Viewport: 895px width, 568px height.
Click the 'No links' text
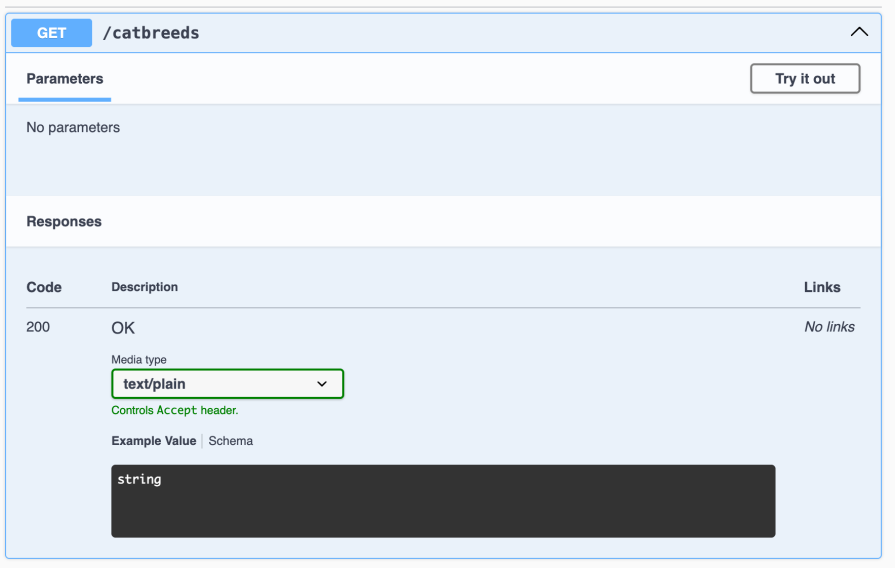click(x=829, y=327)
